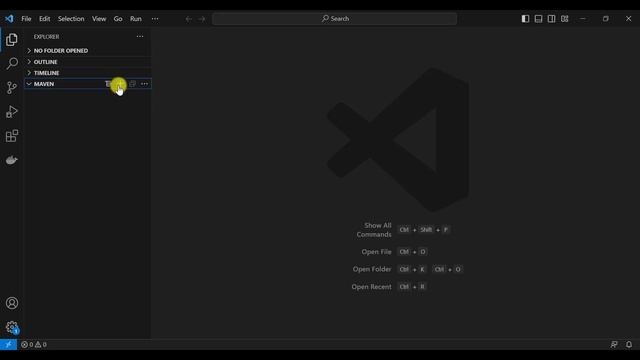Open Maven section more actions ellipsis
640x360 pixels.
tap(144, 84)
